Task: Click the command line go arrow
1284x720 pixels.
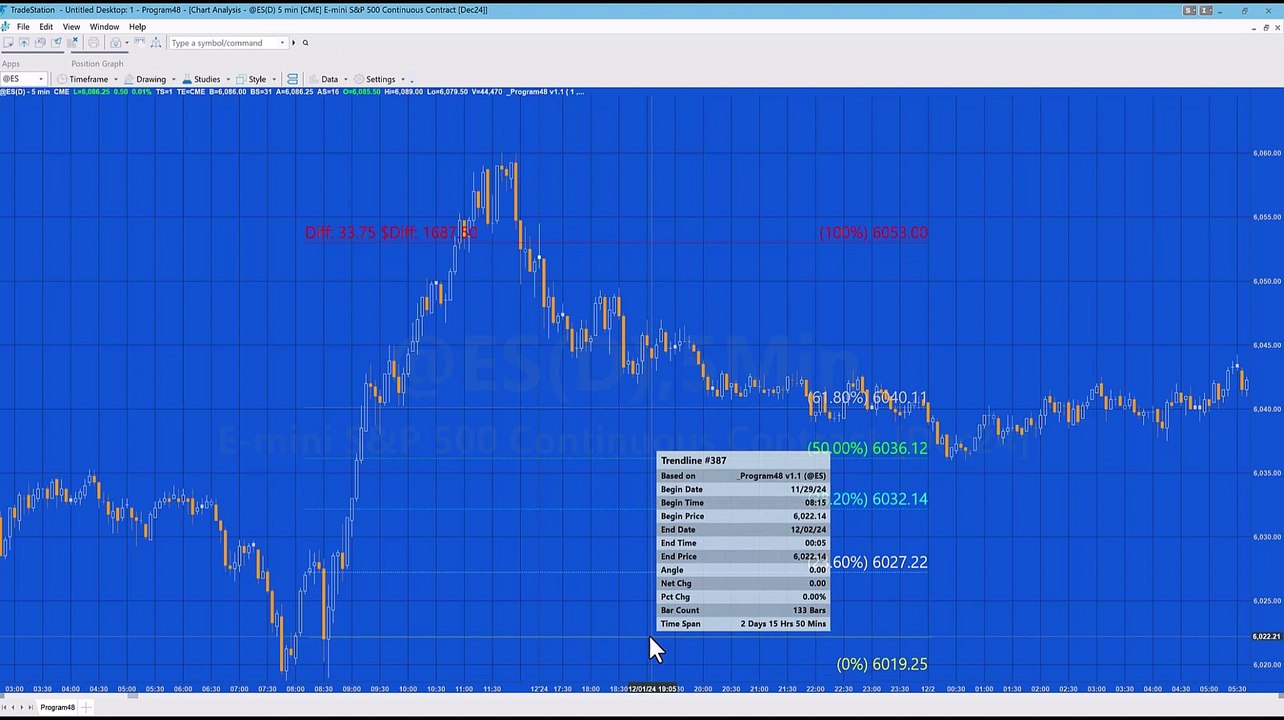Action: coord(294,43)
